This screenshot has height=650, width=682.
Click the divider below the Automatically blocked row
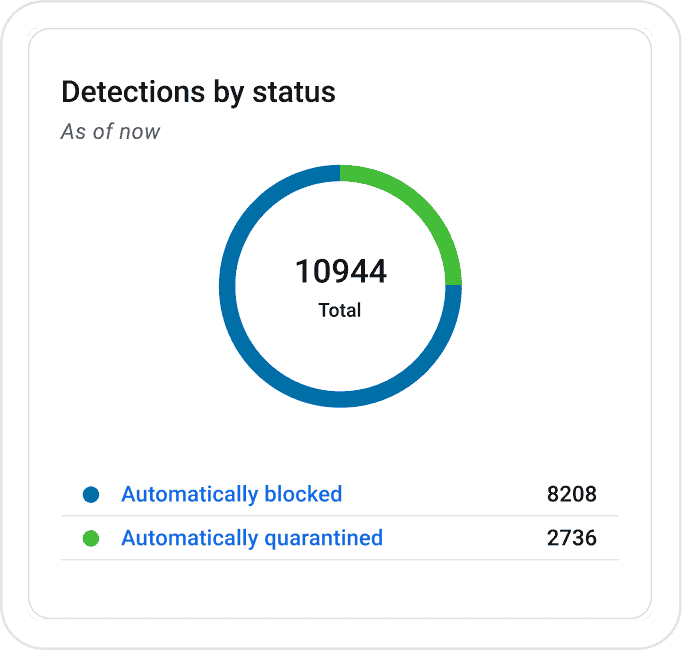tap(340, 516)
